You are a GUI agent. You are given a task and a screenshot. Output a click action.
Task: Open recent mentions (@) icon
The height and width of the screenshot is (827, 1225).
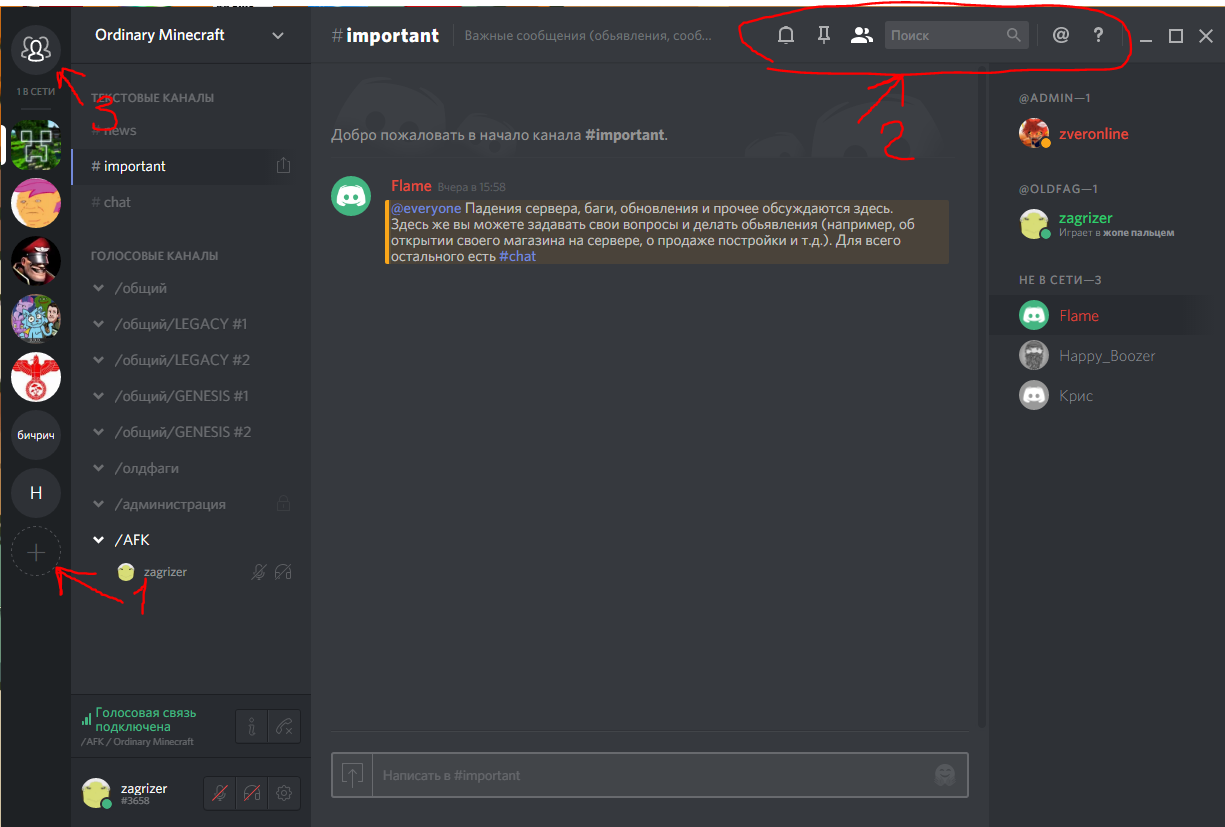[x=1061, y=35]
